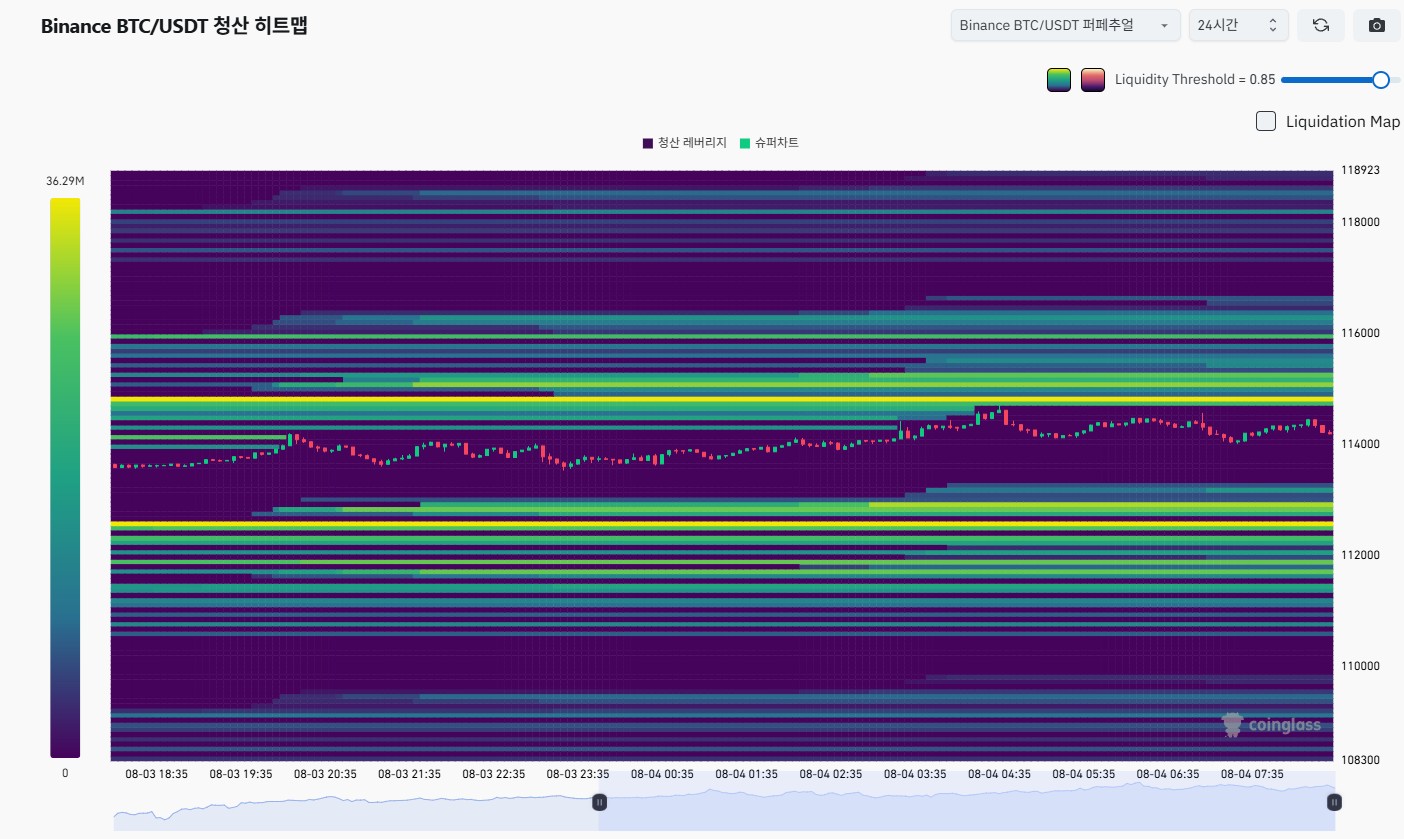Click the 118923 price axis label
Screen dimensions: 1404x839
[1360, 170]
